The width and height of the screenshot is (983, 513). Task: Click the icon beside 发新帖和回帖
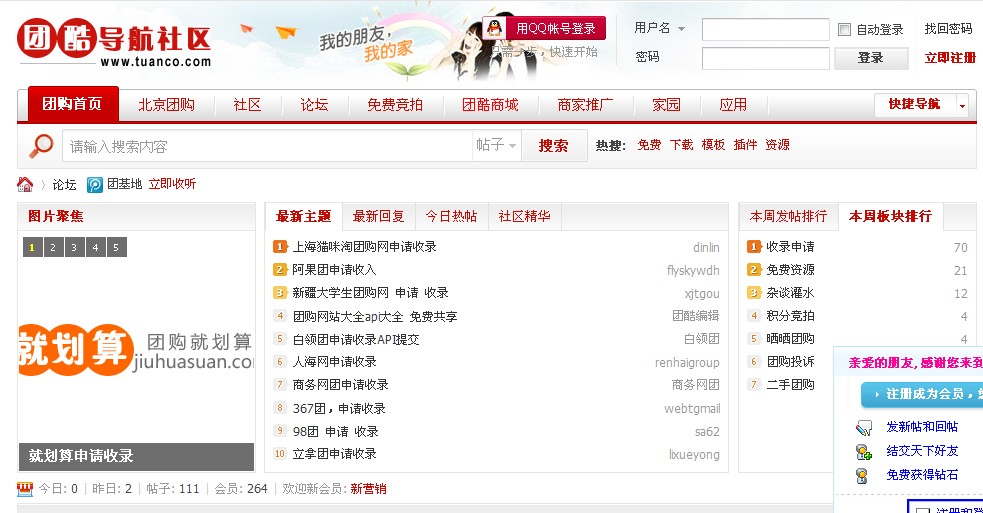coord(864,428)
